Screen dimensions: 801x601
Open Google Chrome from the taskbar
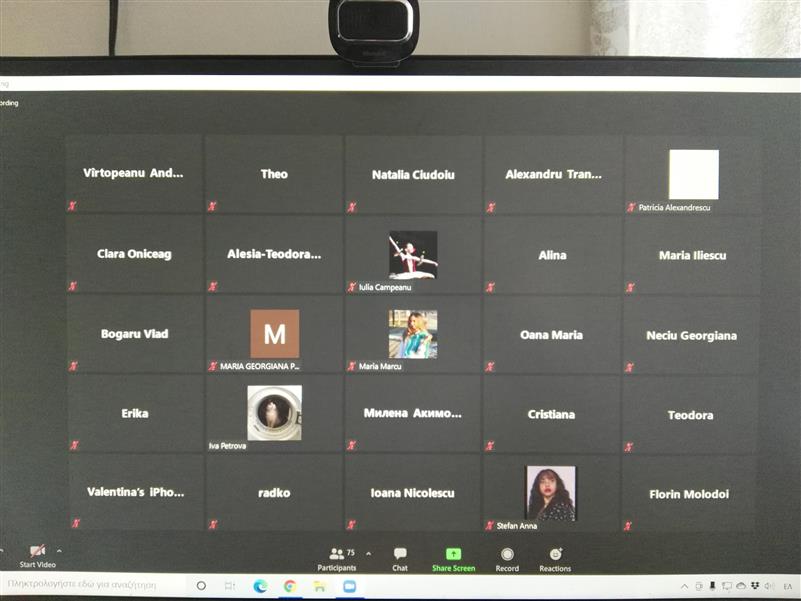click(x=290, y=586)
